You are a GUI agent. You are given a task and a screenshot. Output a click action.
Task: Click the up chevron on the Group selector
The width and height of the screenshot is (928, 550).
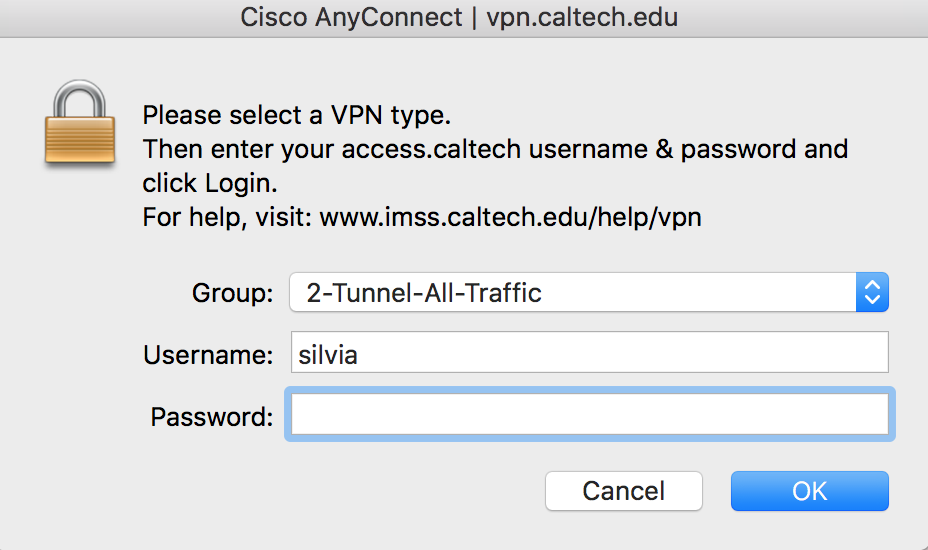coord(872,286)
